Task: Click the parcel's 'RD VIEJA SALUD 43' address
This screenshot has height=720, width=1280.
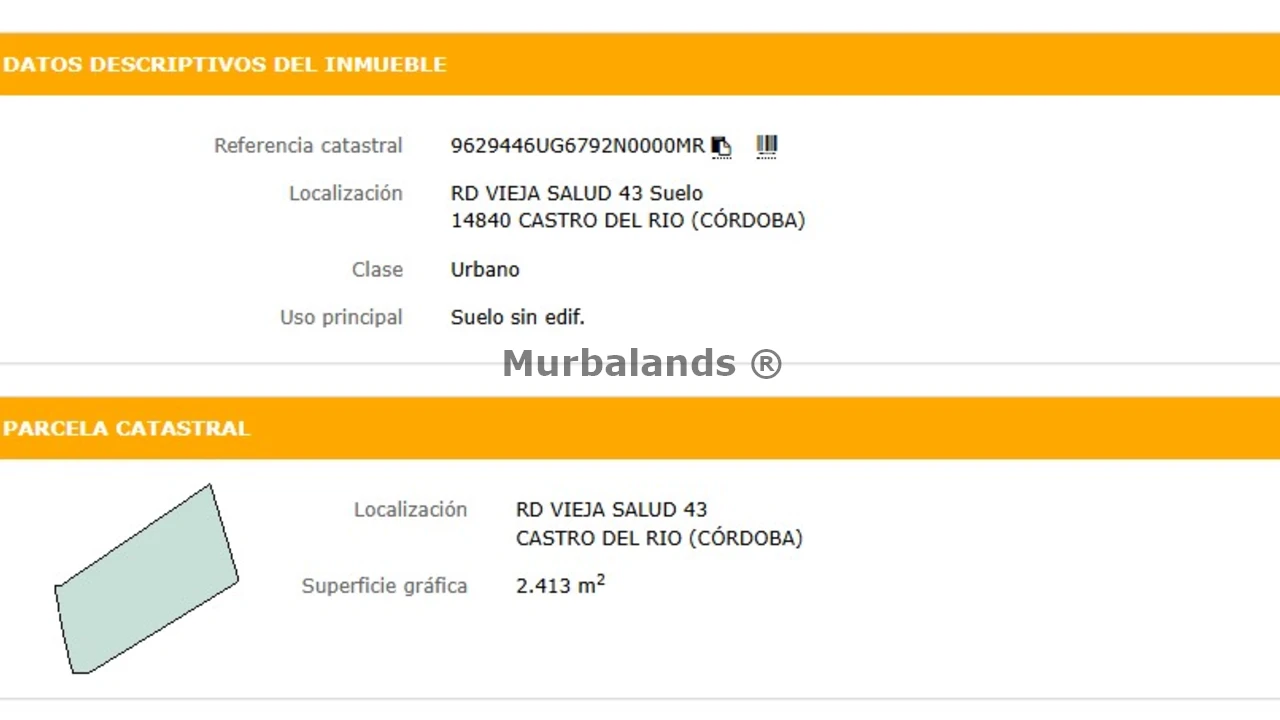Action: [x=611, y=510]
